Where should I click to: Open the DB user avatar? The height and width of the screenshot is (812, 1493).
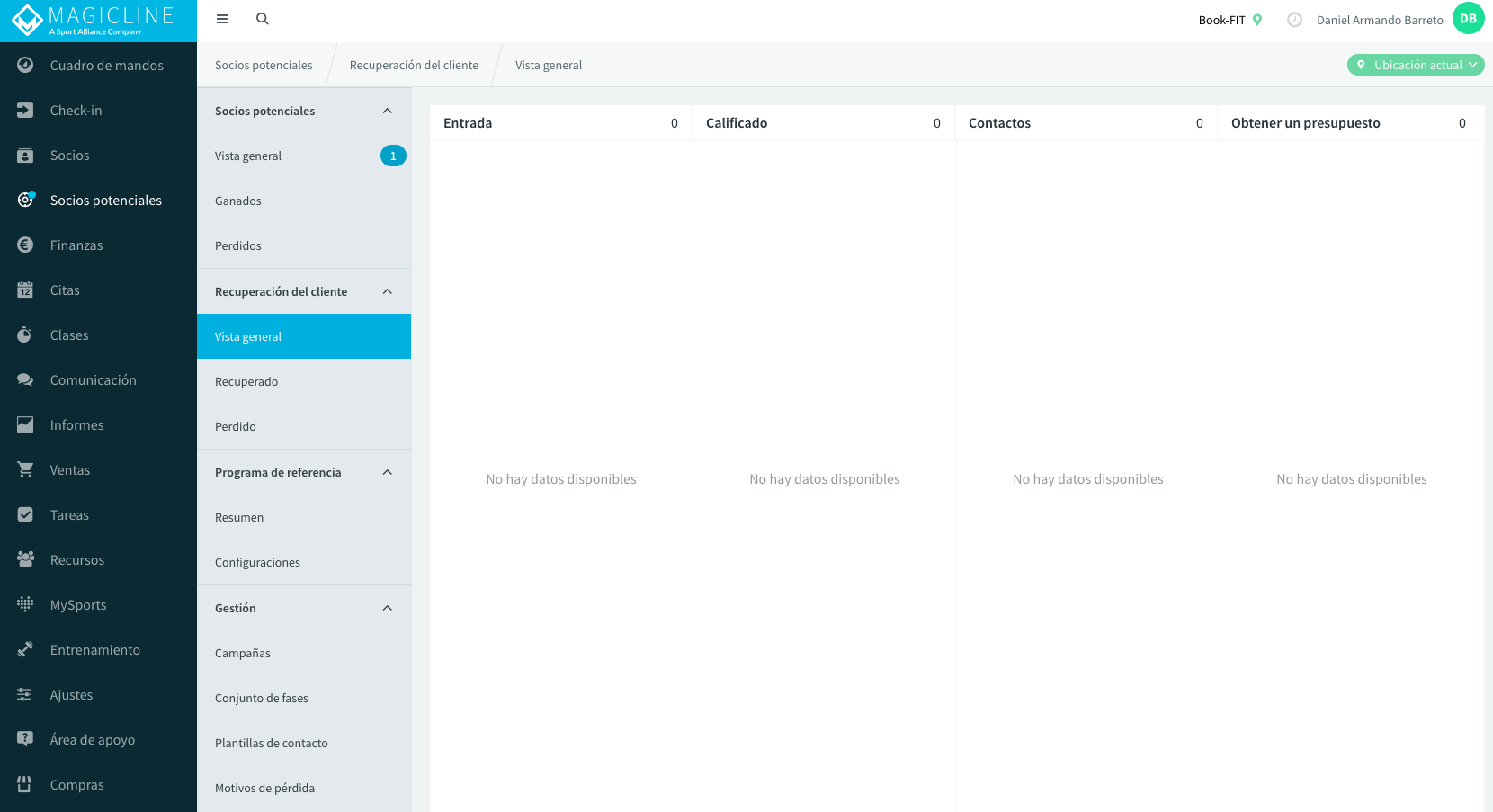1468,19
